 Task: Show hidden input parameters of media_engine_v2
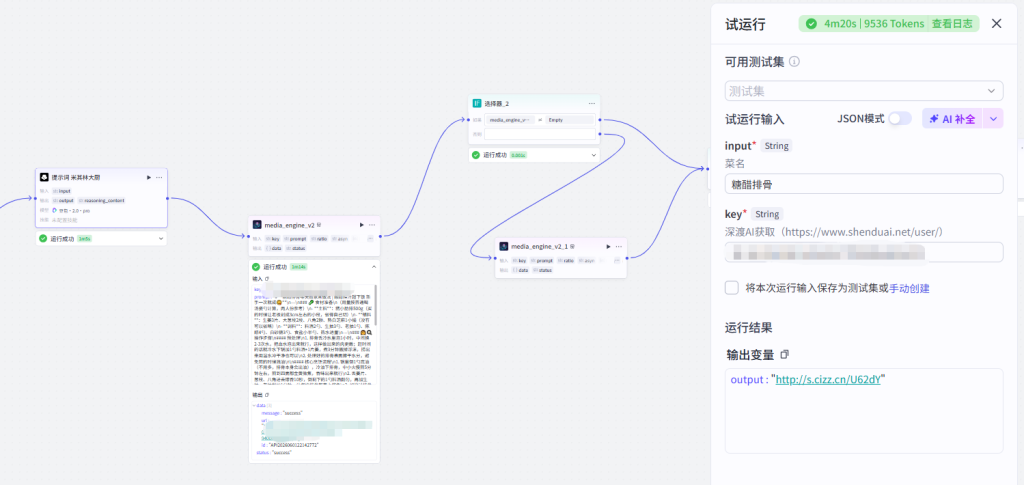(x=370, y=239)
